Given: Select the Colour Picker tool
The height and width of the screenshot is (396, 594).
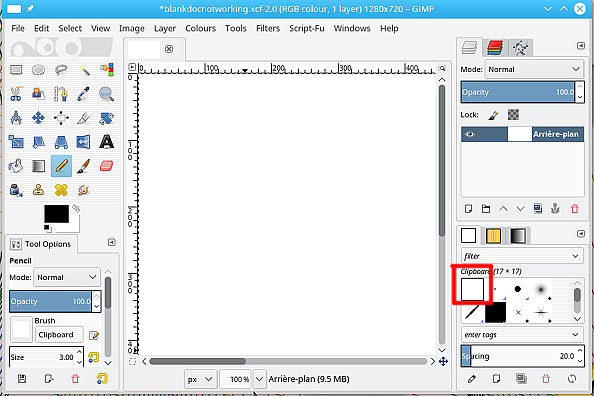Looking at the screenshot, I should pyautogui.click(x=84, y=94).
